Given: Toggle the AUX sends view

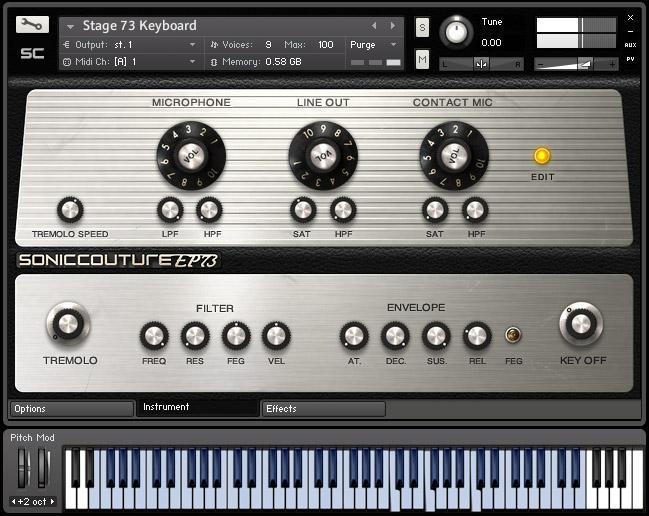Looking at the screenshot, I should (x=630, y=45).
